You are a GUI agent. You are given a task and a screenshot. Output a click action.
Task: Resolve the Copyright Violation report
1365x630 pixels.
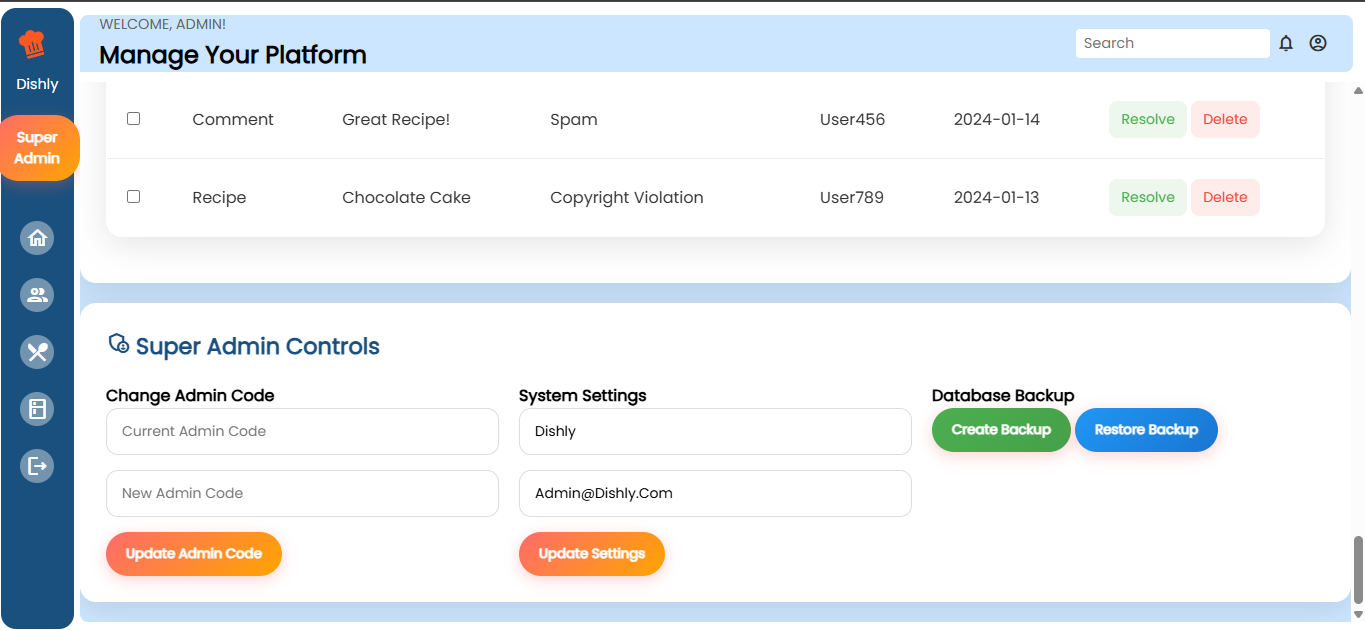pyautogui.click(x=1147, y=197)
